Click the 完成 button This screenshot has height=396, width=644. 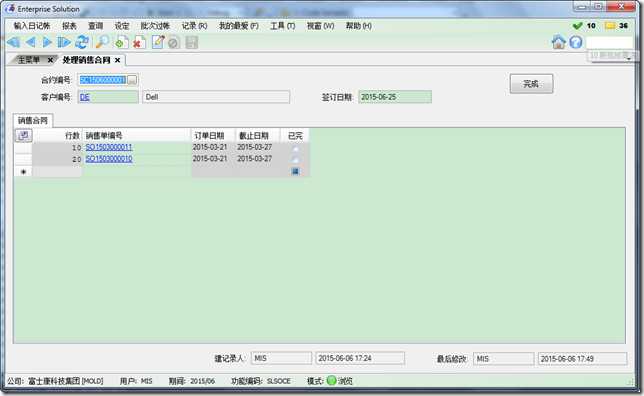(x=531, y=84)
